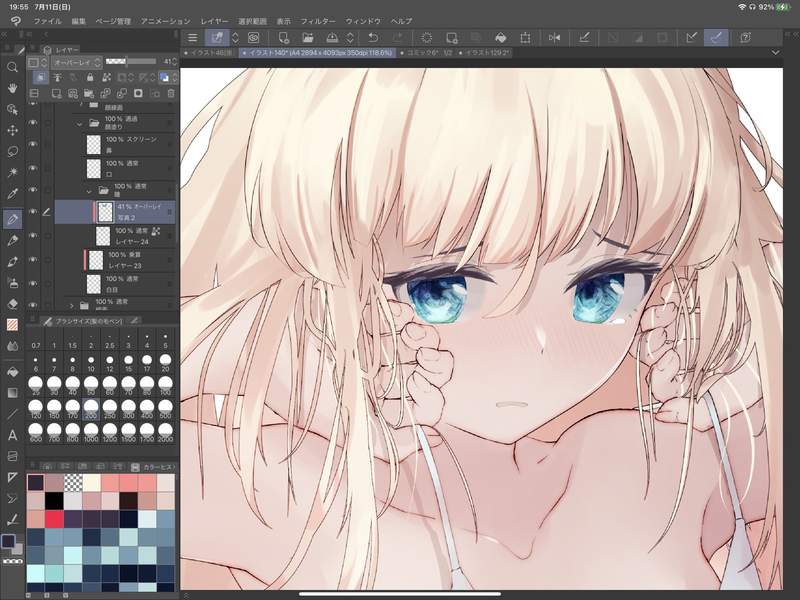Open the ファイル menu
Image resolution: width=800 pixels, height=600 pixels.
47,21
